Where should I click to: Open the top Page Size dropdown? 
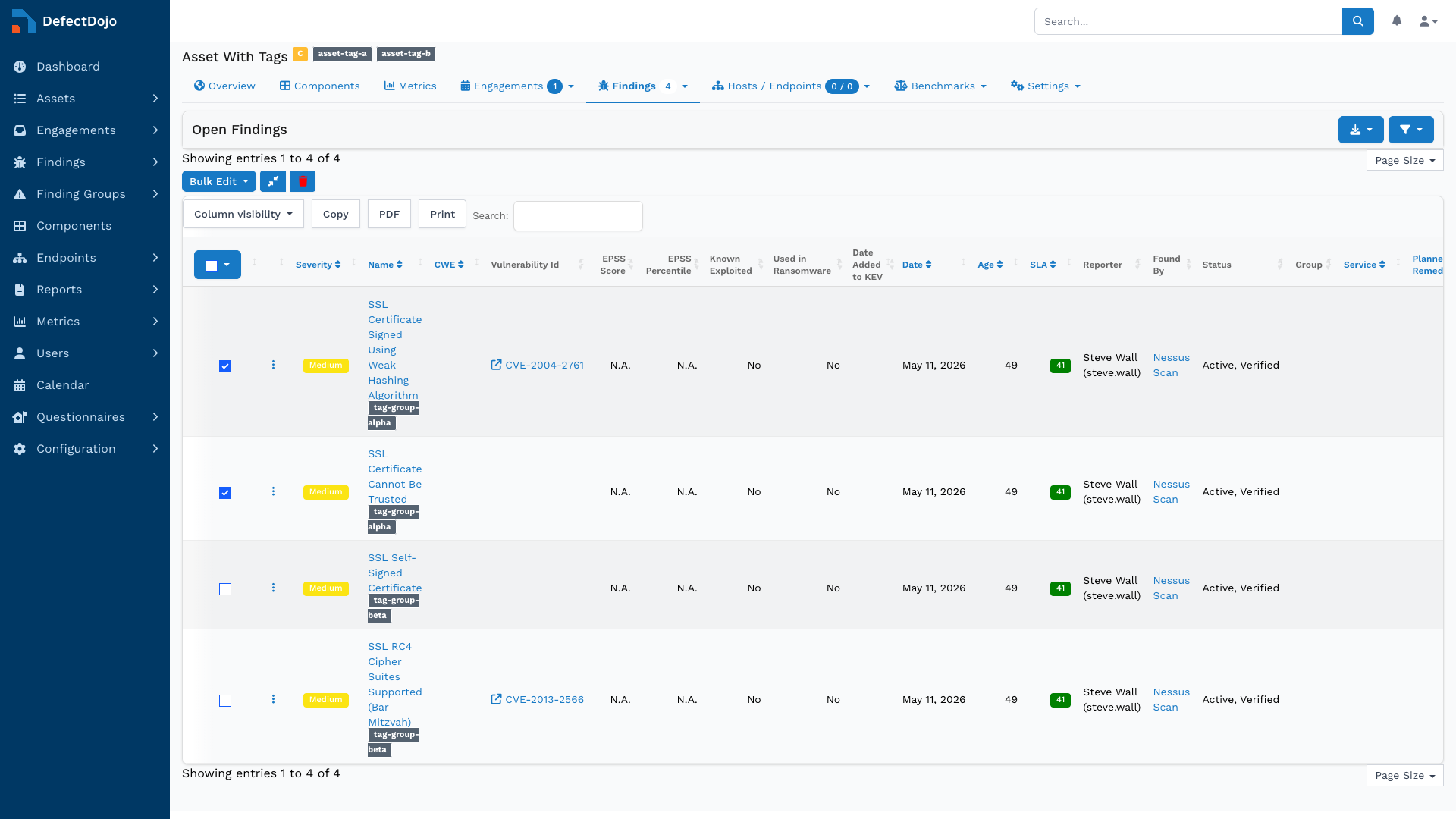tap(1404, 161)
